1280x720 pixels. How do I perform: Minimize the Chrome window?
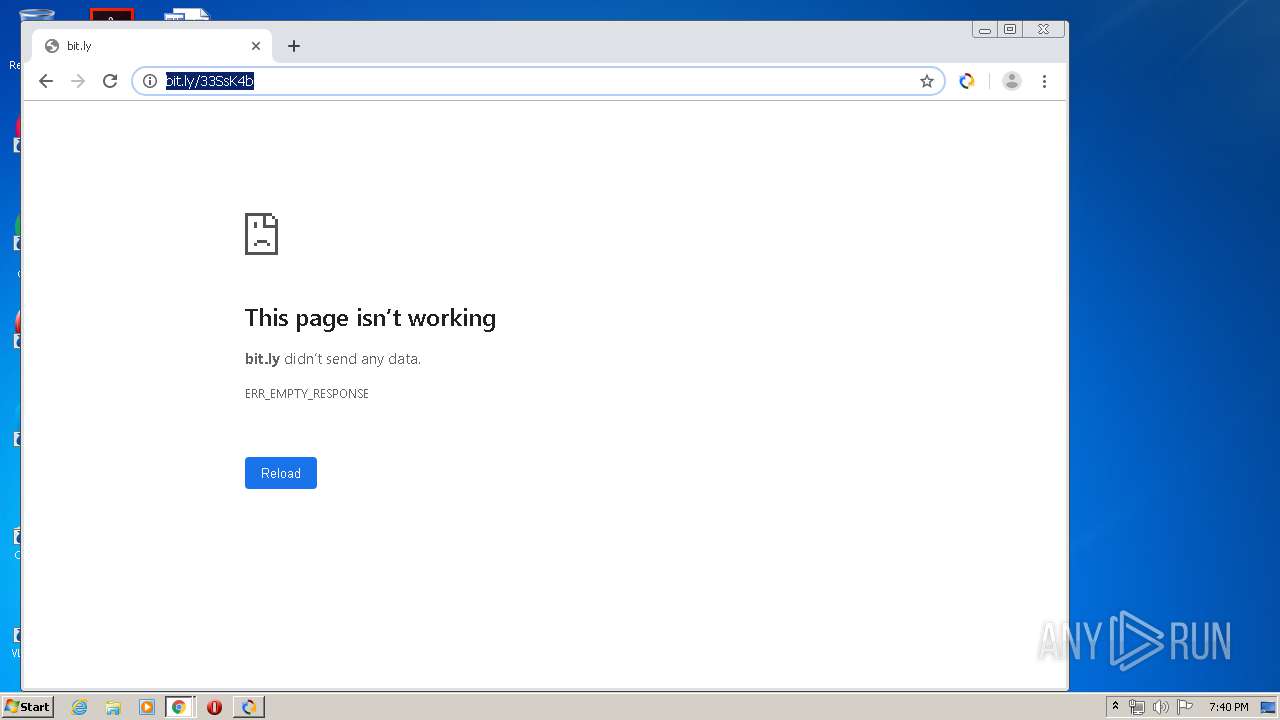[985, 30]
